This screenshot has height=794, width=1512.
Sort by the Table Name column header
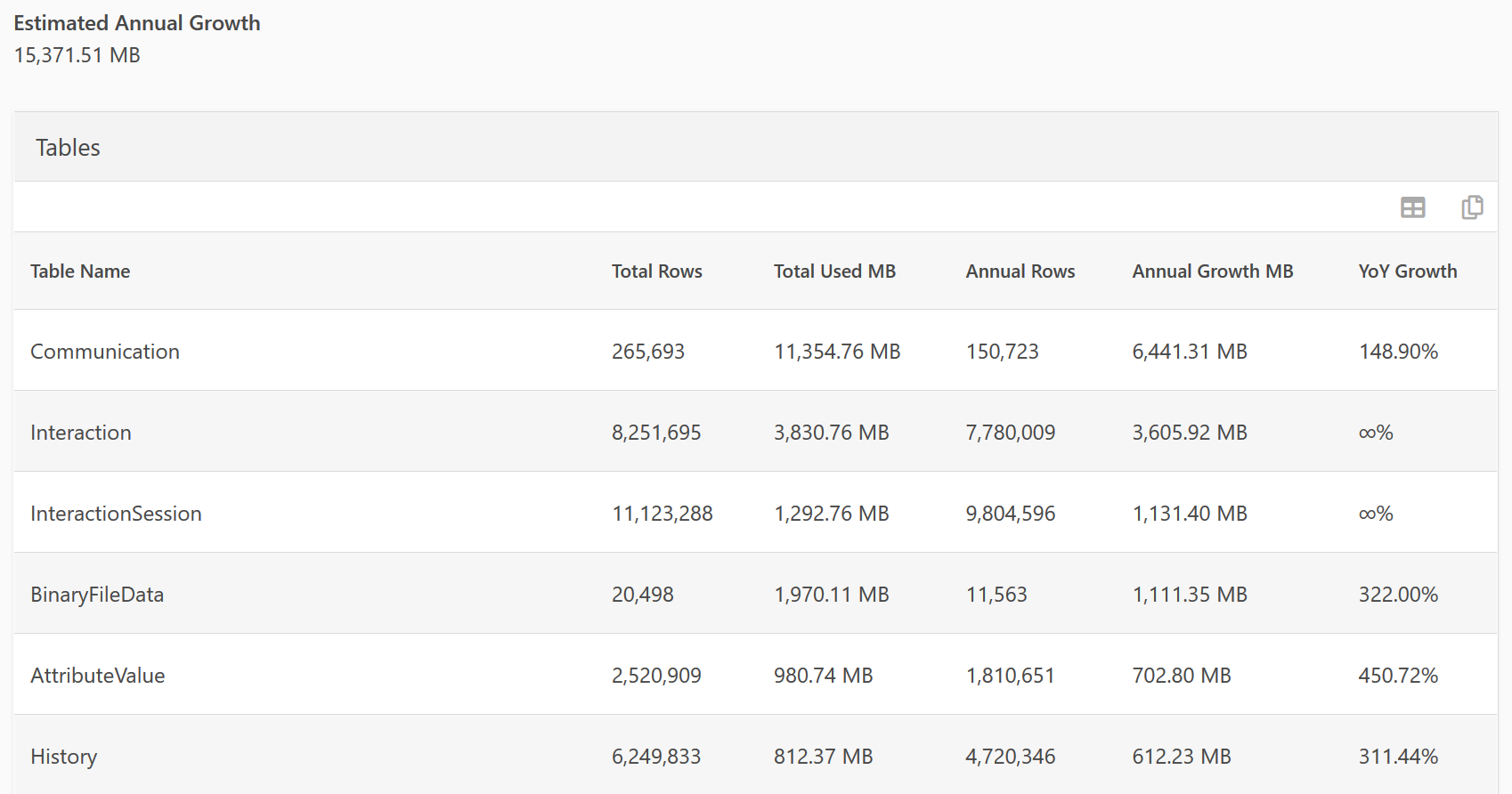coord(80,271)
